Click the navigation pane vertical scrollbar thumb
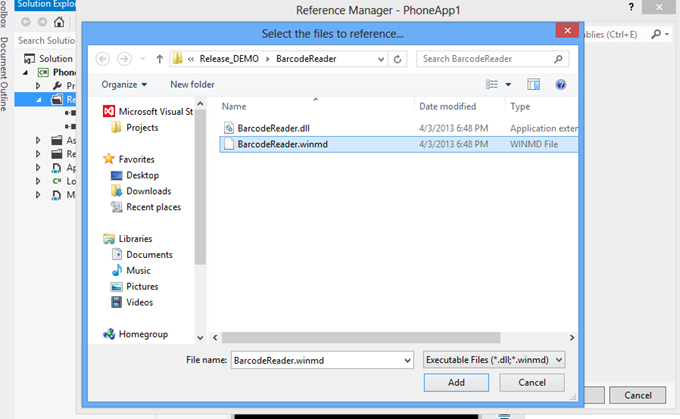680x419 pixels. point(200,187)
